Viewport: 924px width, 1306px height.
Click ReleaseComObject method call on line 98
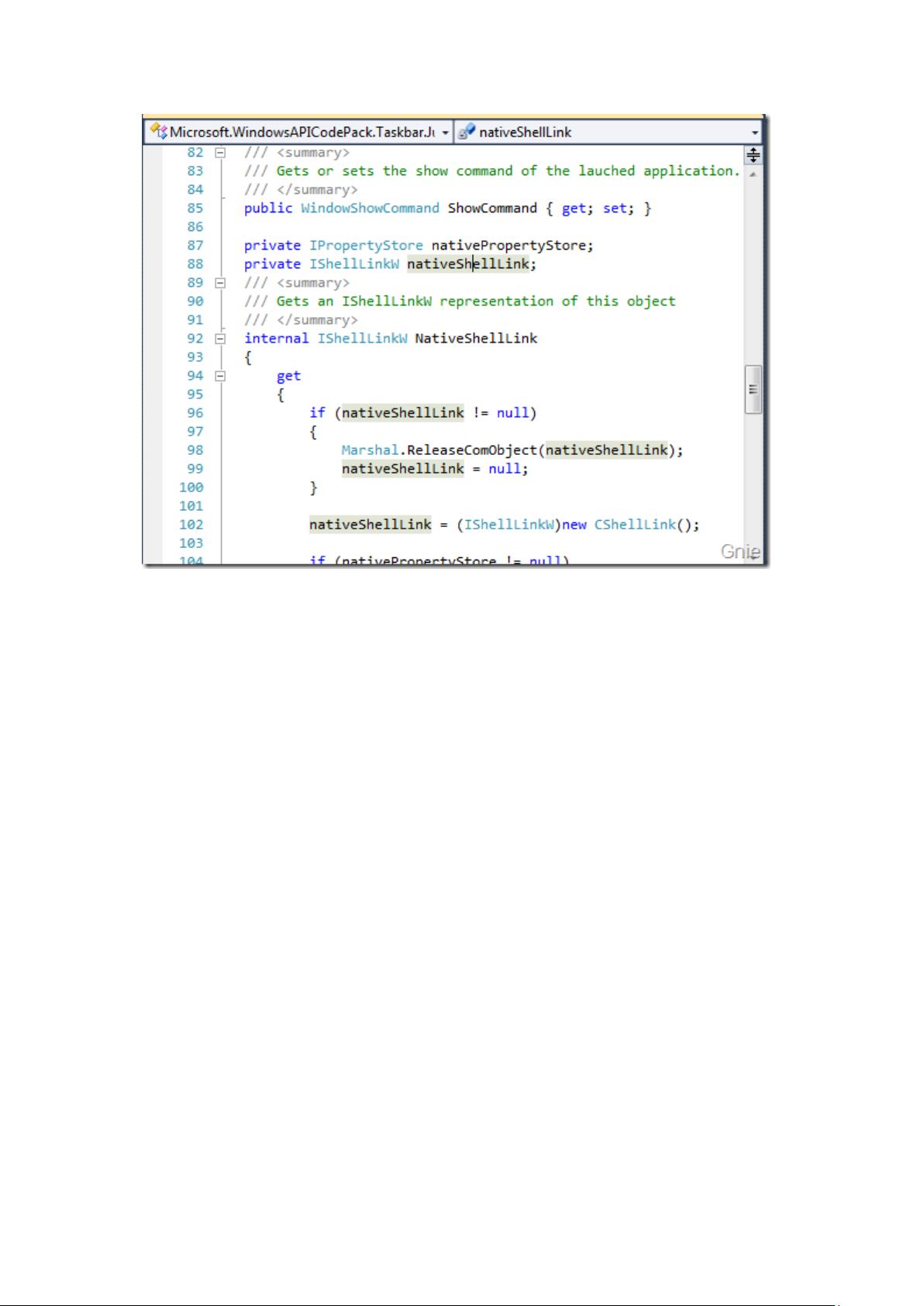(472, 450)
